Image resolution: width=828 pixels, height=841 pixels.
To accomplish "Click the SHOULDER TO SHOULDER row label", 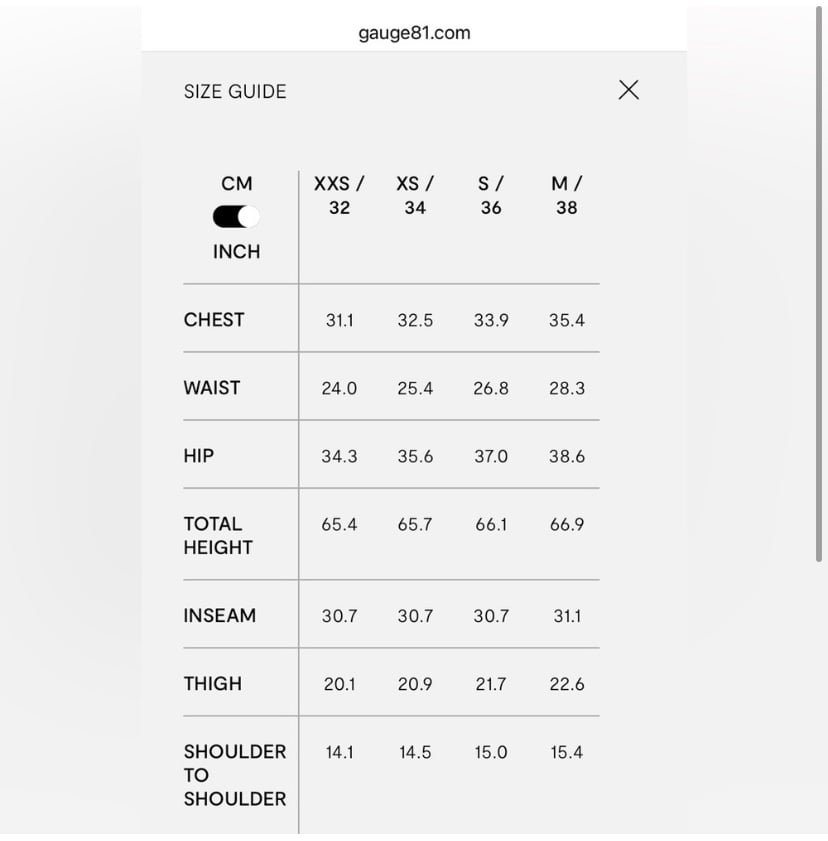I will pyautogui.click(x=235, y=775).
